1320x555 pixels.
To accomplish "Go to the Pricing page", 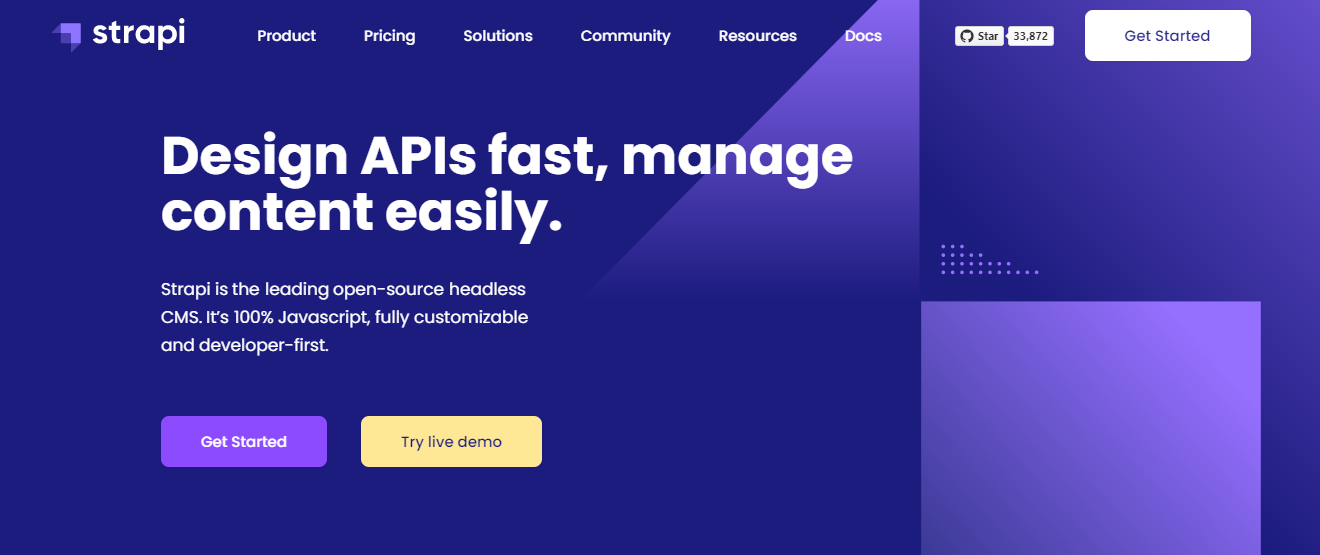I will coord(389,36).
